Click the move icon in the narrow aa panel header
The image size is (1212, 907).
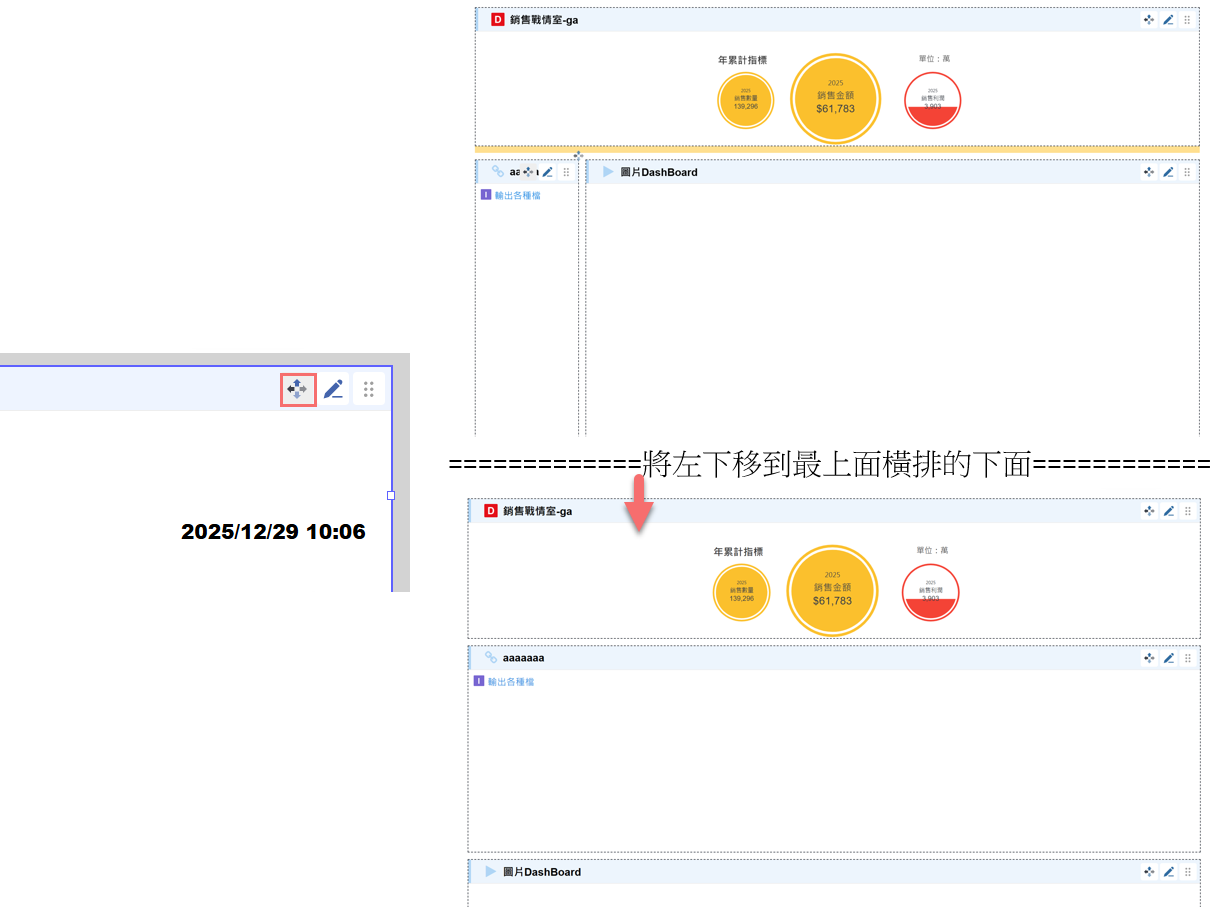coord(529,172)
